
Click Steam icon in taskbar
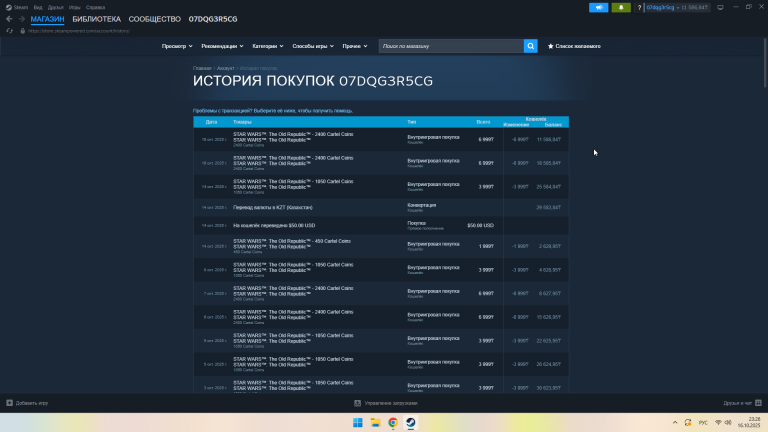410,423
